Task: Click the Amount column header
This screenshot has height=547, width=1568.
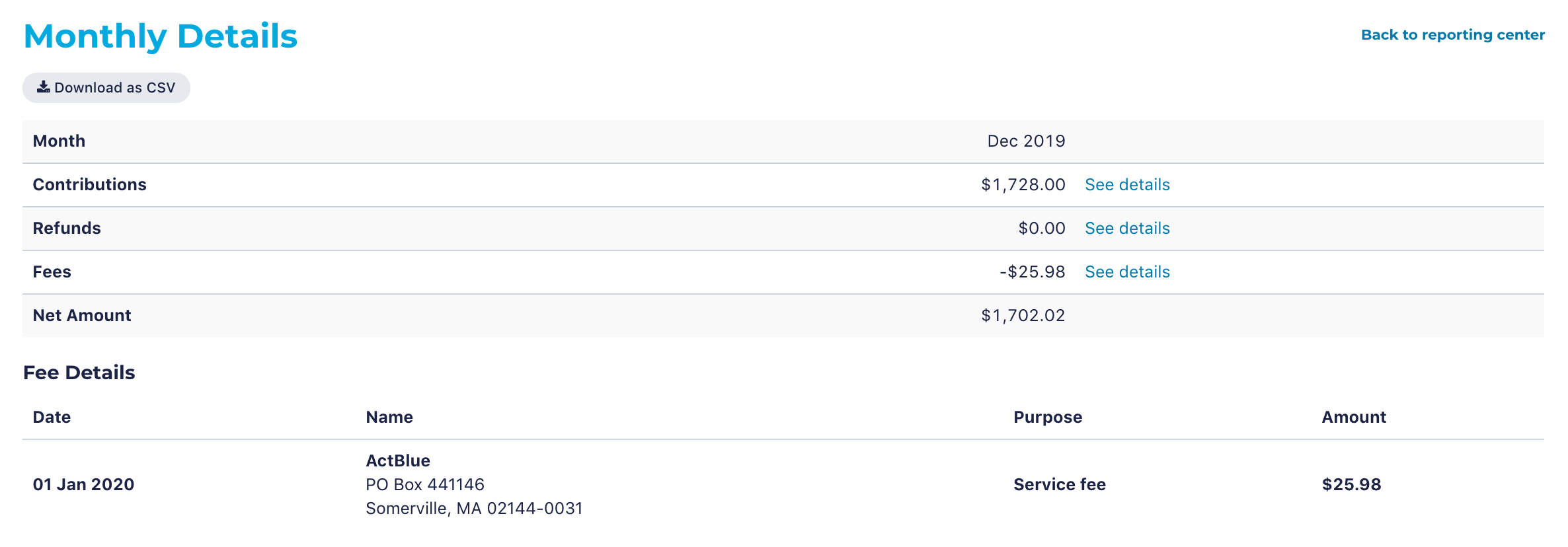Action: point(1354,418)
